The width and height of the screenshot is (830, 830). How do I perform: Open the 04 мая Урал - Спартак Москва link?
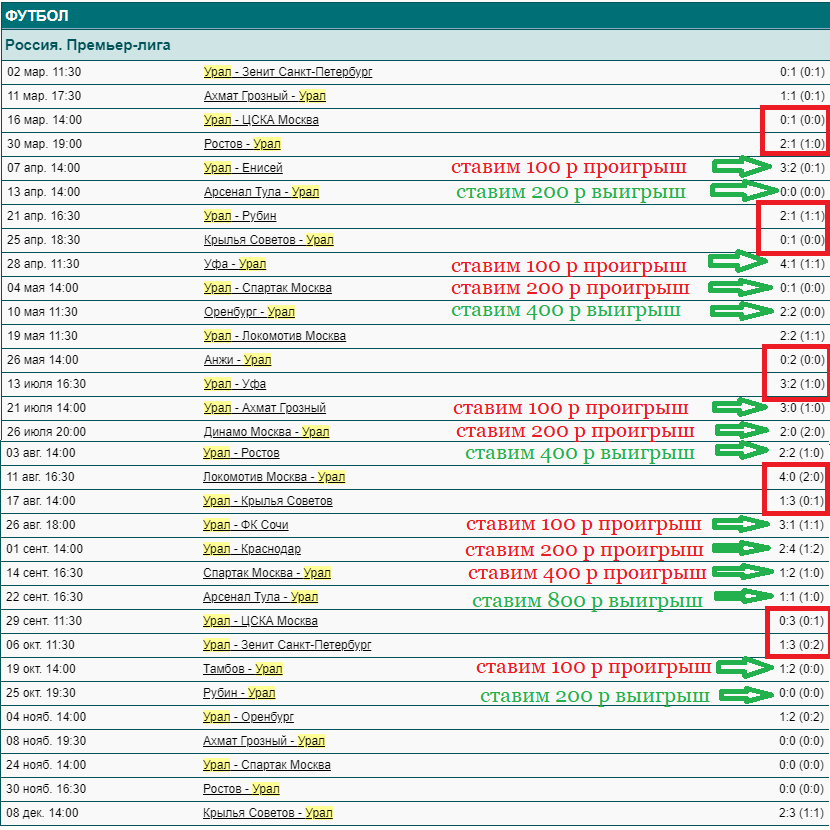[268, 288]
